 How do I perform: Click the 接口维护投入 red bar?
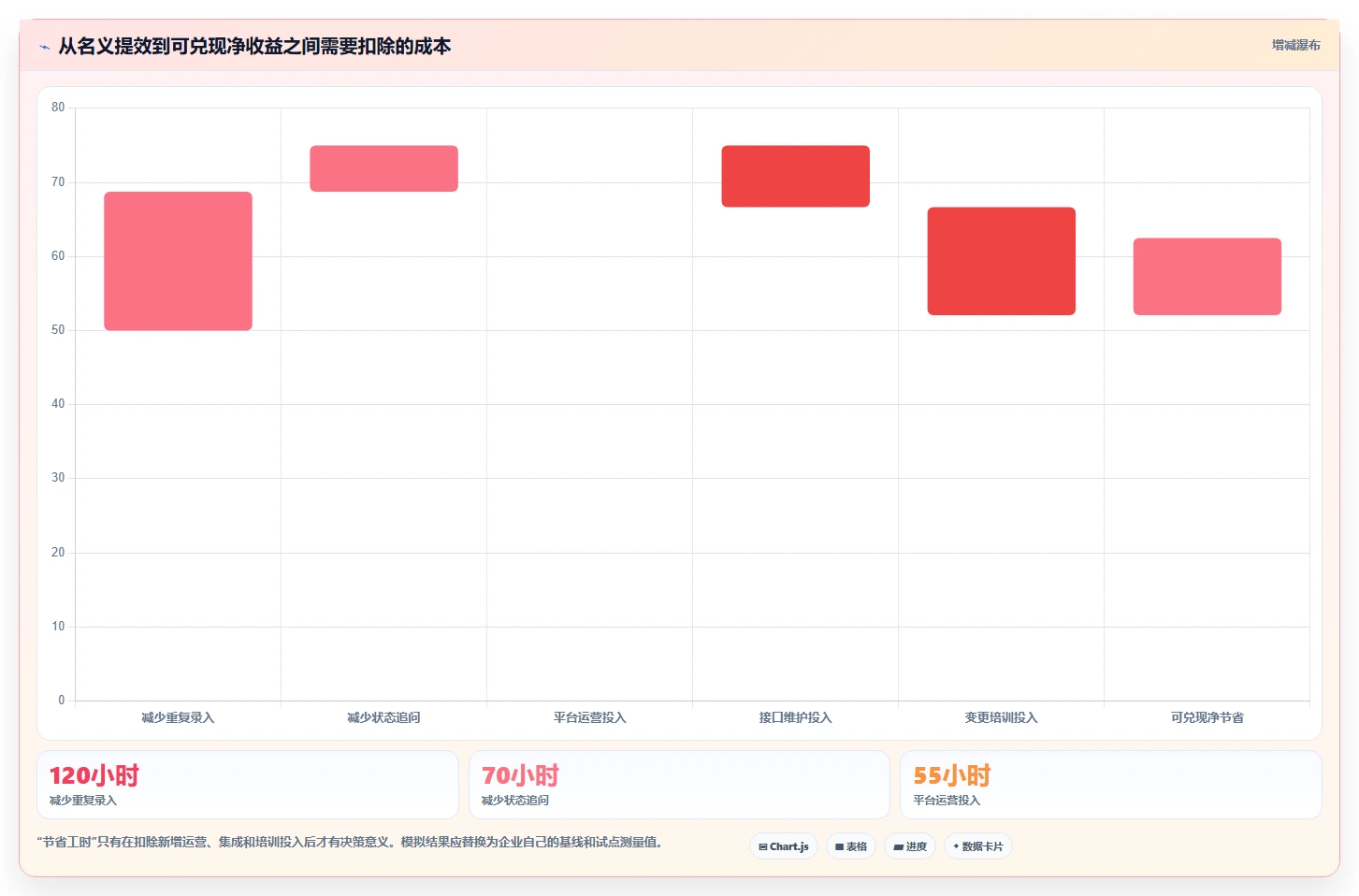tap(795, 176)
